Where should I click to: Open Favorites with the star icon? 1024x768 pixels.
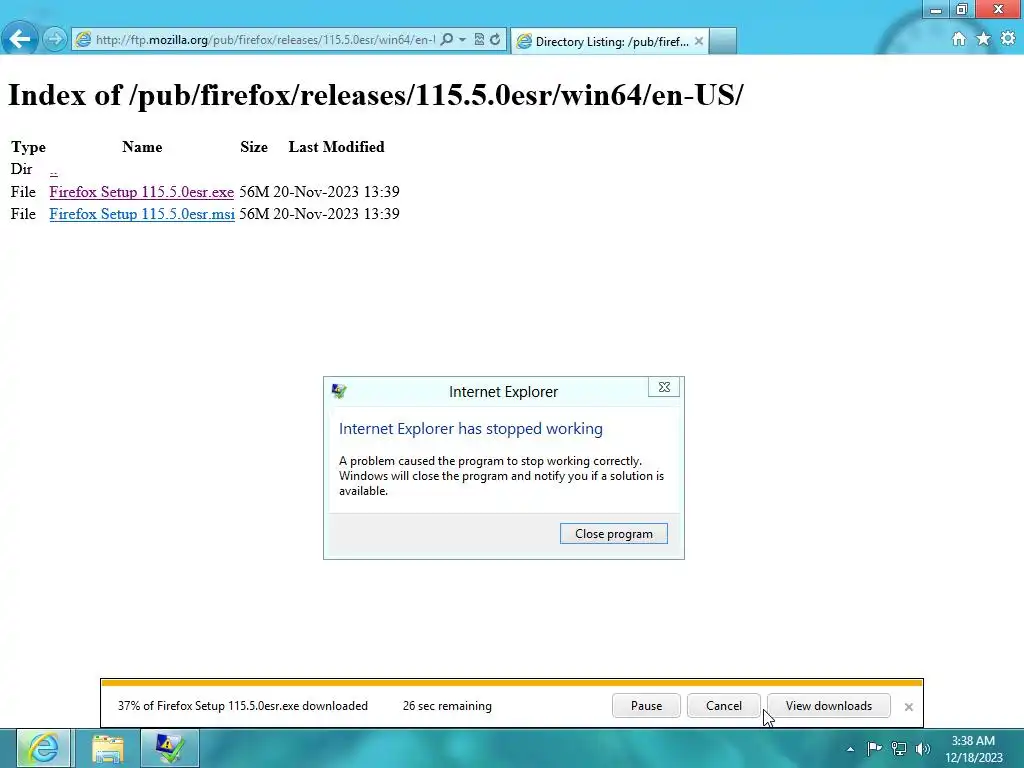click(x=984, y=39)
